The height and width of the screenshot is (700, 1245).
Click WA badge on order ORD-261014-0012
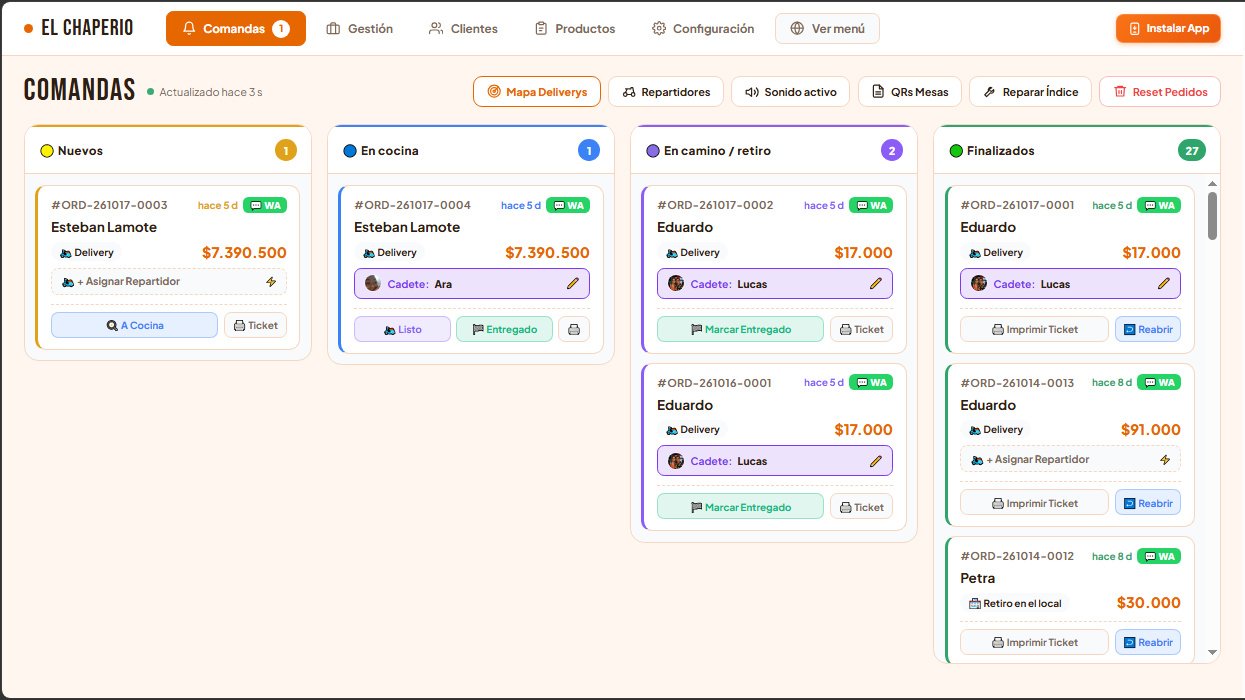click(x=1159, y=556)
